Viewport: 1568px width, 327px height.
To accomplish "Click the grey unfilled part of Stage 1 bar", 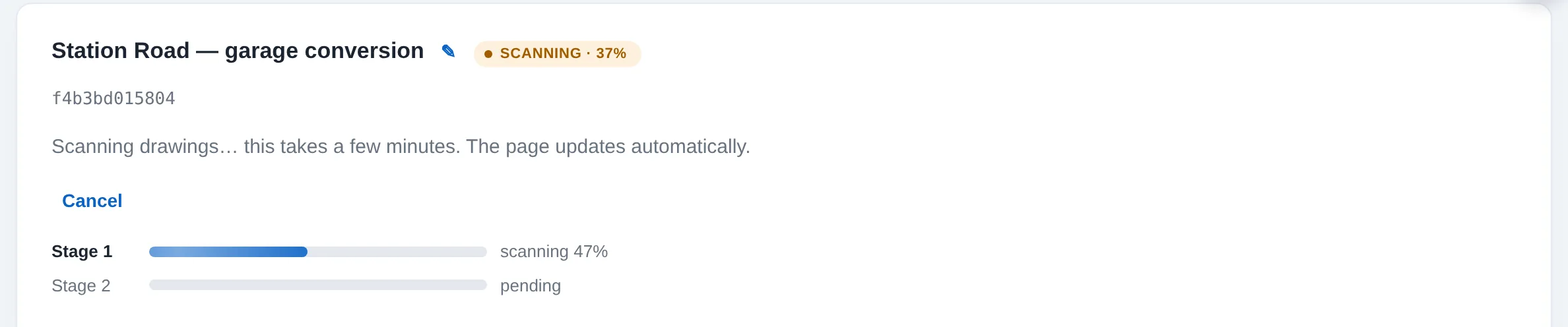I will click(397, 252).
